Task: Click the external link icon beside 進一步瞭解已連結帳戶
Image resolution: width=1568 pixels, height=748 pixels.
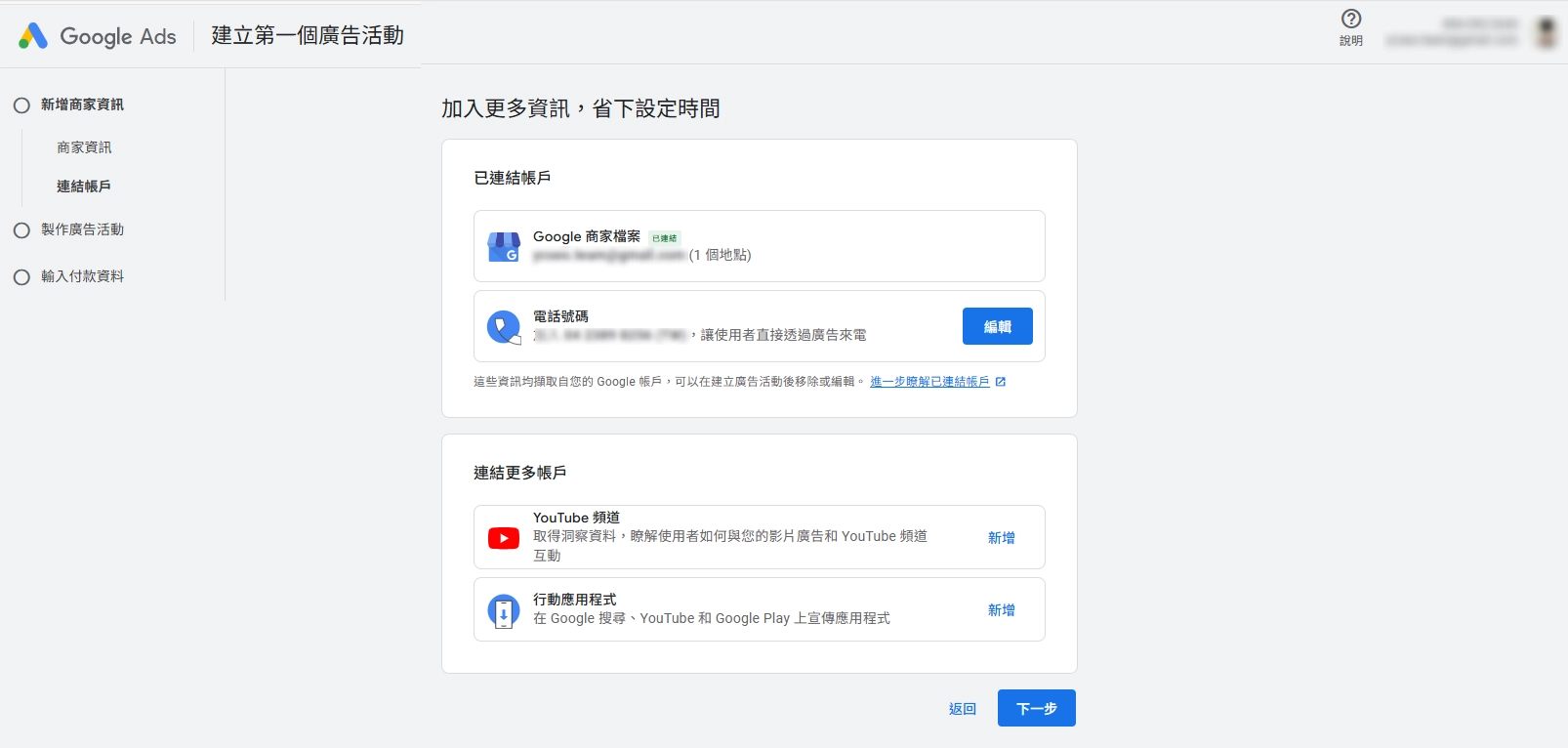Action: (1000, 382)
